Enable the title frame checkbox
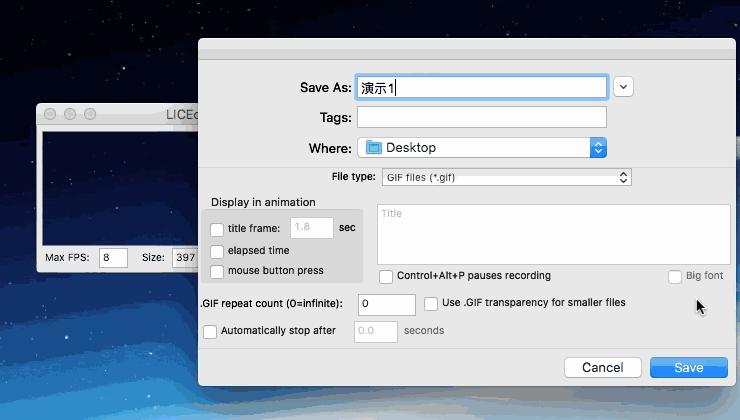This screenshot has height=420, width=740. tap(217, 230)
